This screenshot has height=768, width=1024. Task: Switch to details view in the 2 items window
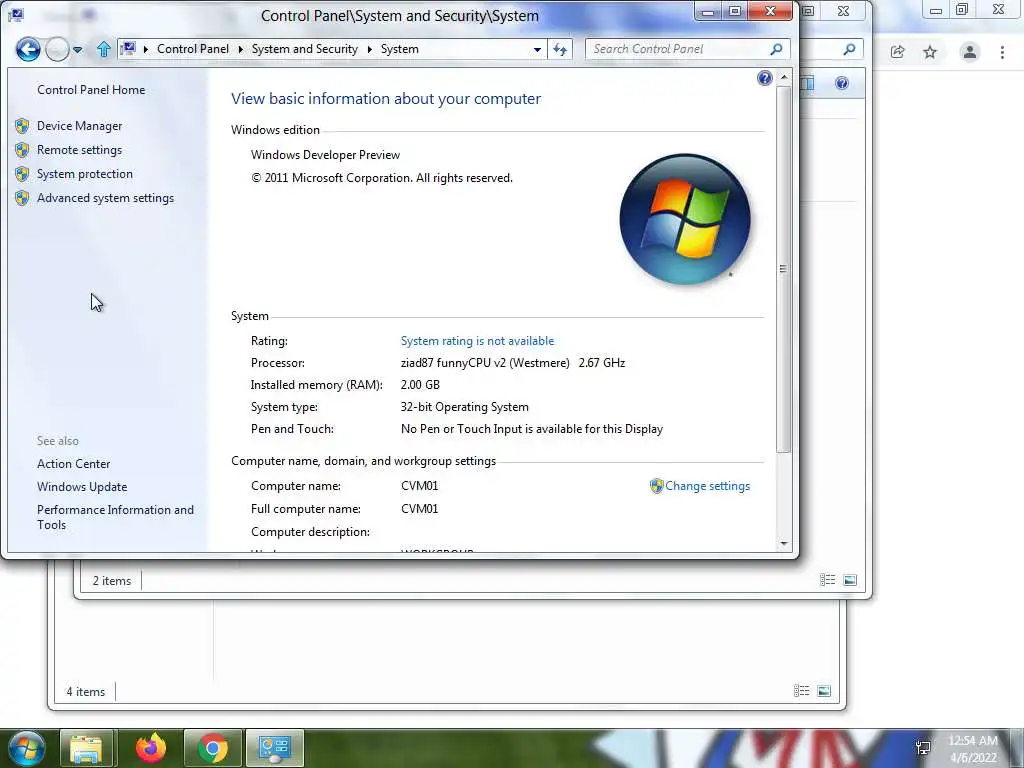827,580
